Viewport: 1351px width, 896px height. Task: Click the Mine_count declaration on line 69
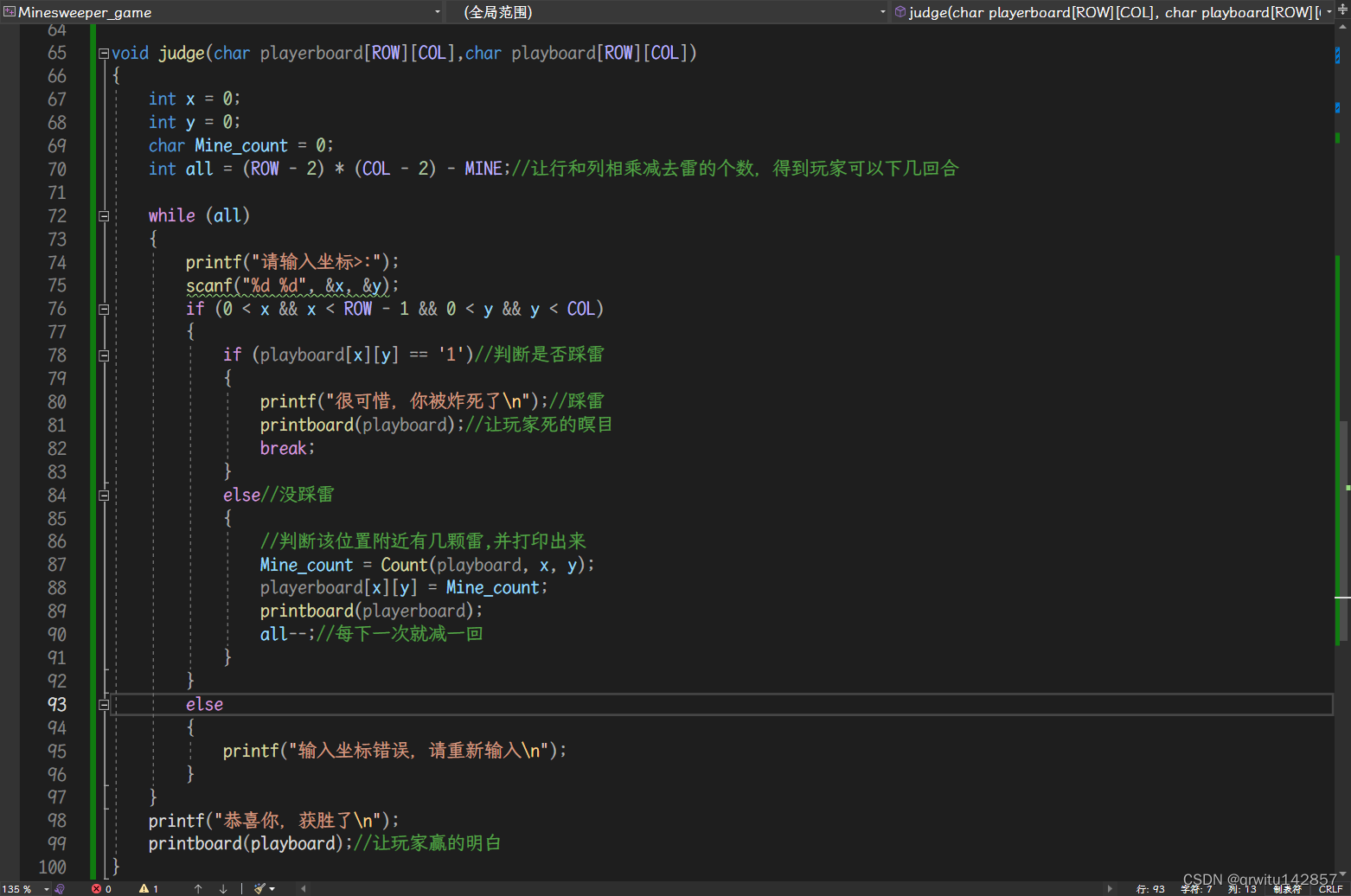[240, 145]
